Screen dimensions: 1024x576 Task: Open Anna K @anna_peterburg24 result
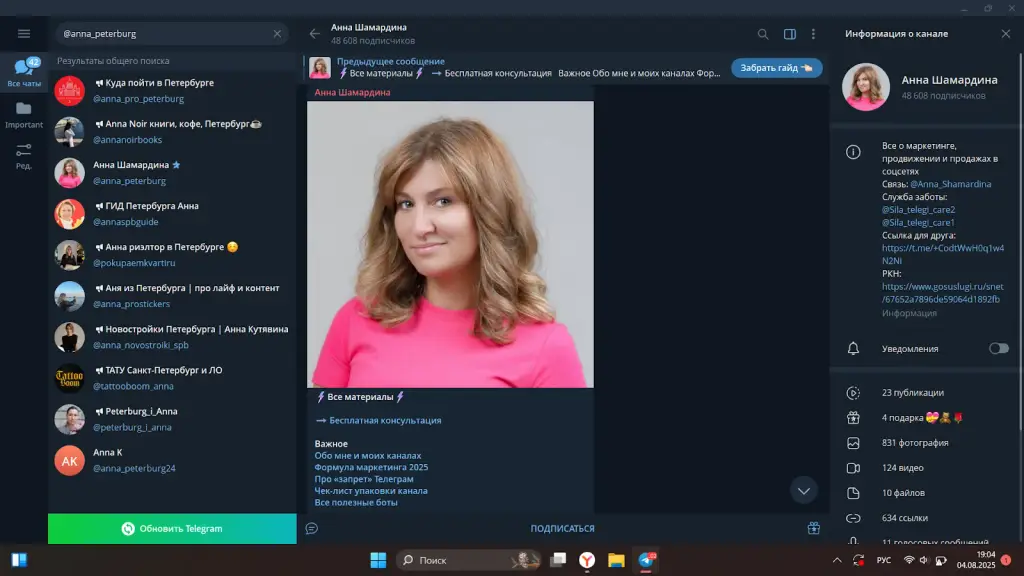pyautogui.click(x=172, y=460)
